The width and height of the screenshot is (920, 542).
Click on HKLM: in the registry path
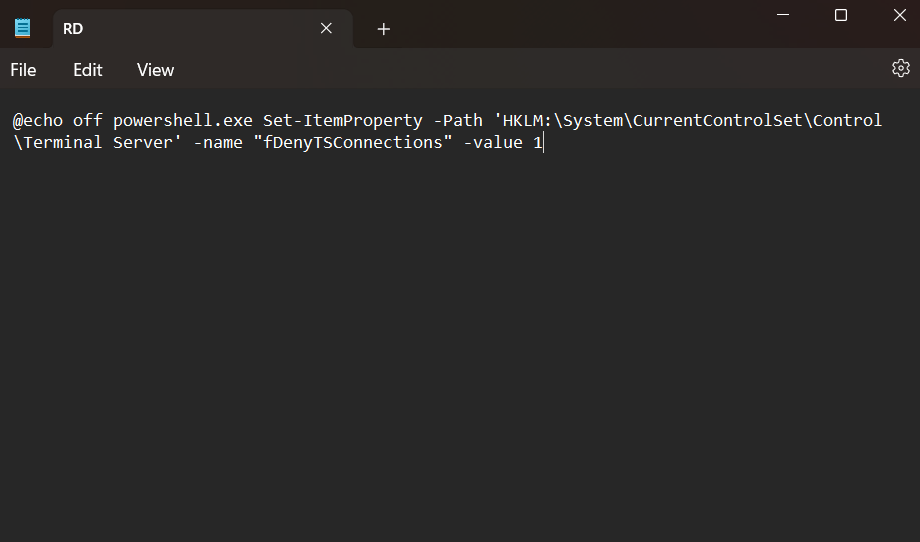[527, 120]
